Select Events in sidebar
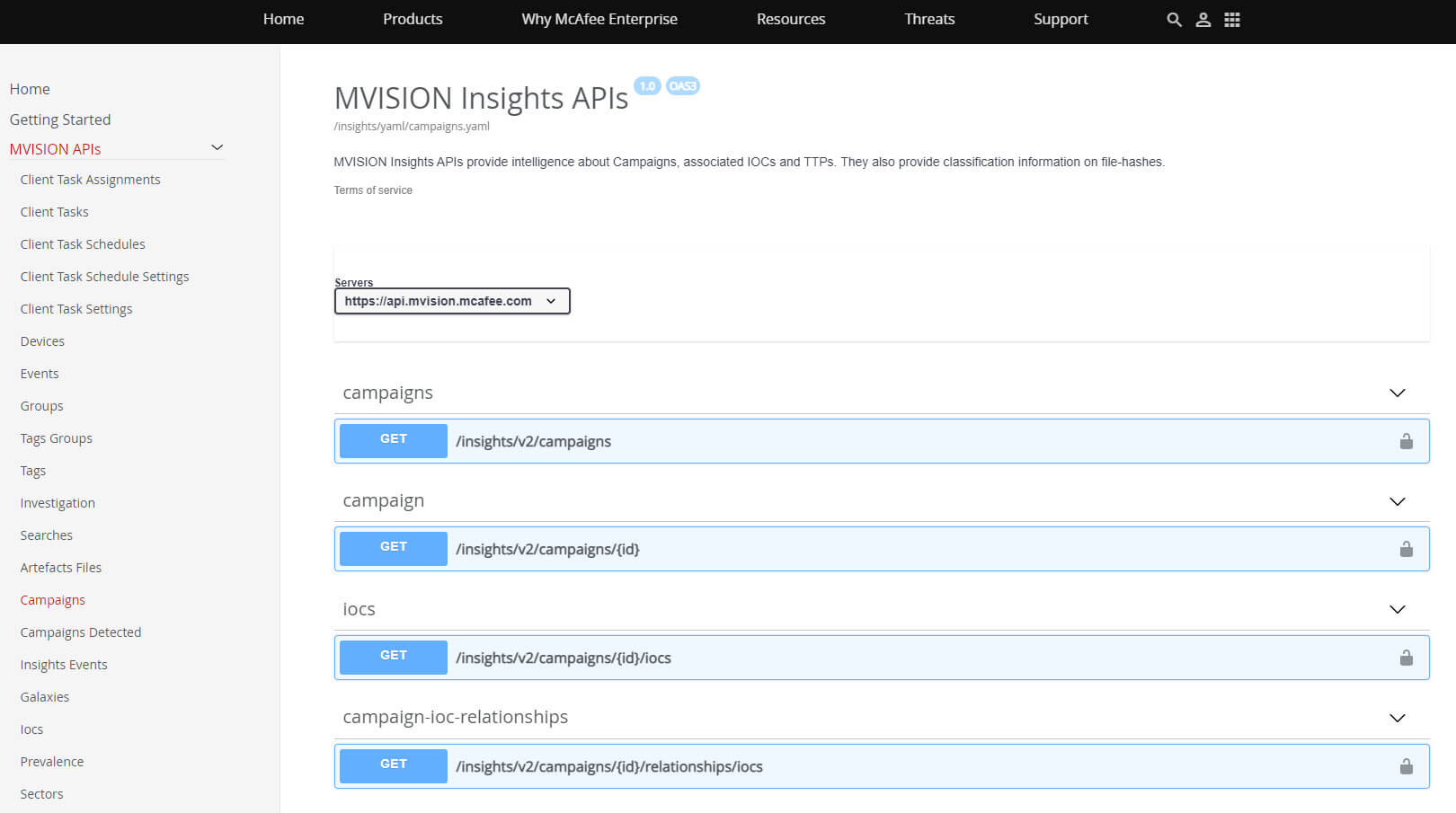 coord(40,374)
